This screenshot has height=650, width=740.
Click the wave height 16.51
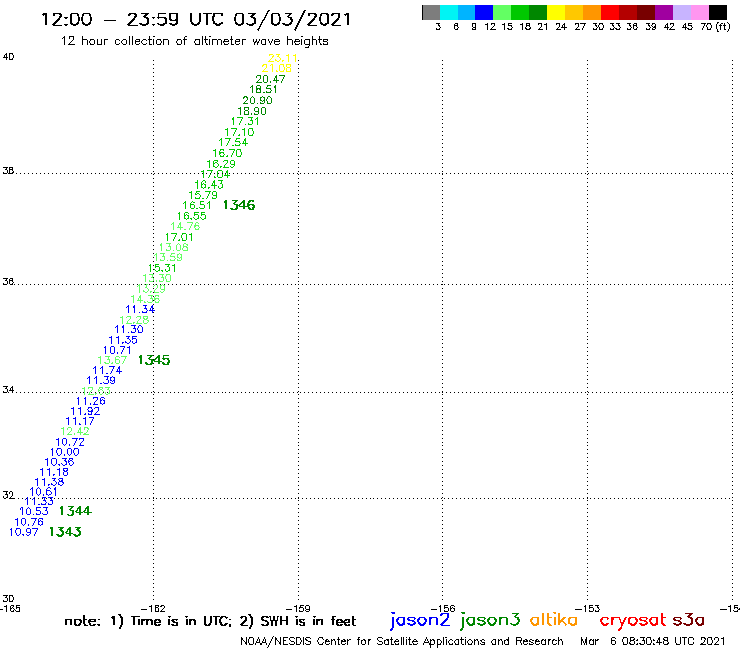click(197, 205)
